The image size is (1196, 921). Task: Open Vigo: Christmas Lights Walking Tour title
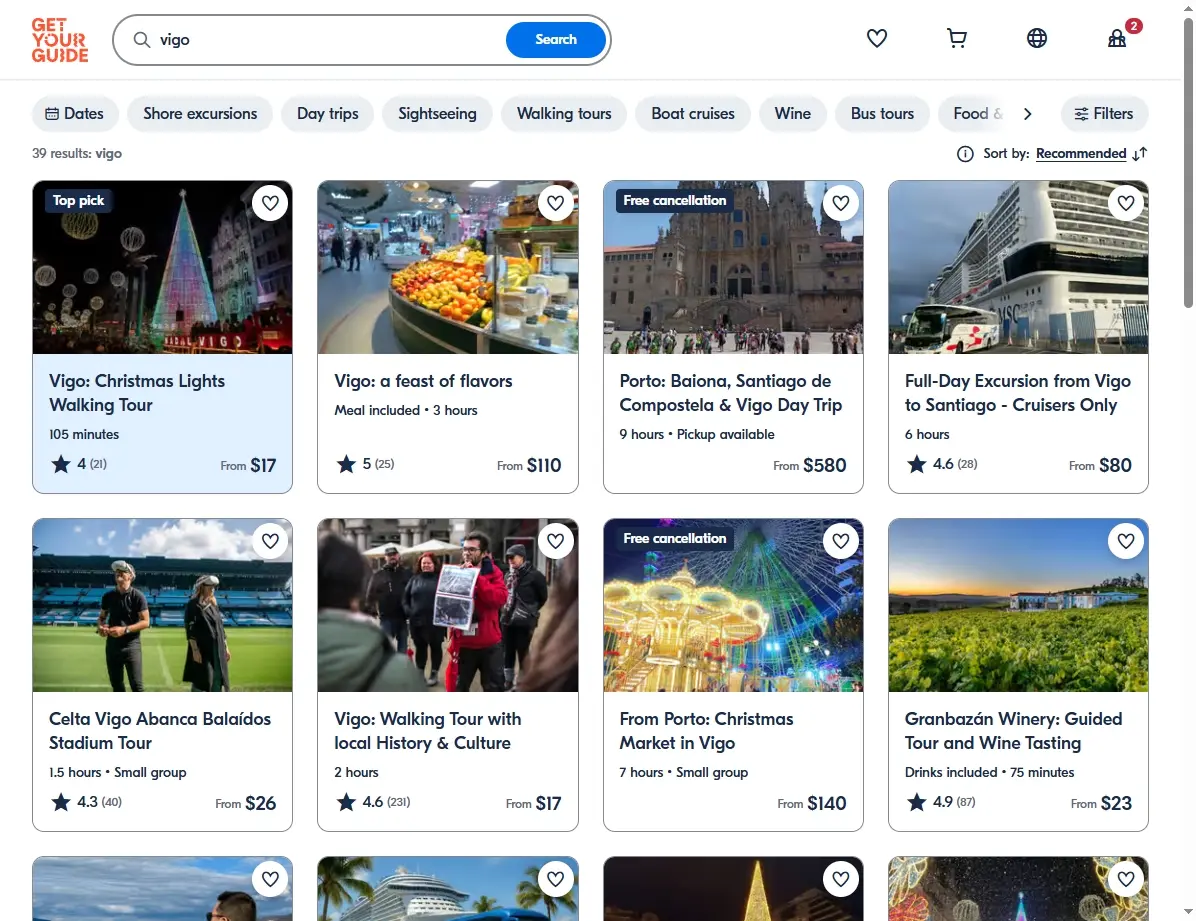[x=137, y=393]
